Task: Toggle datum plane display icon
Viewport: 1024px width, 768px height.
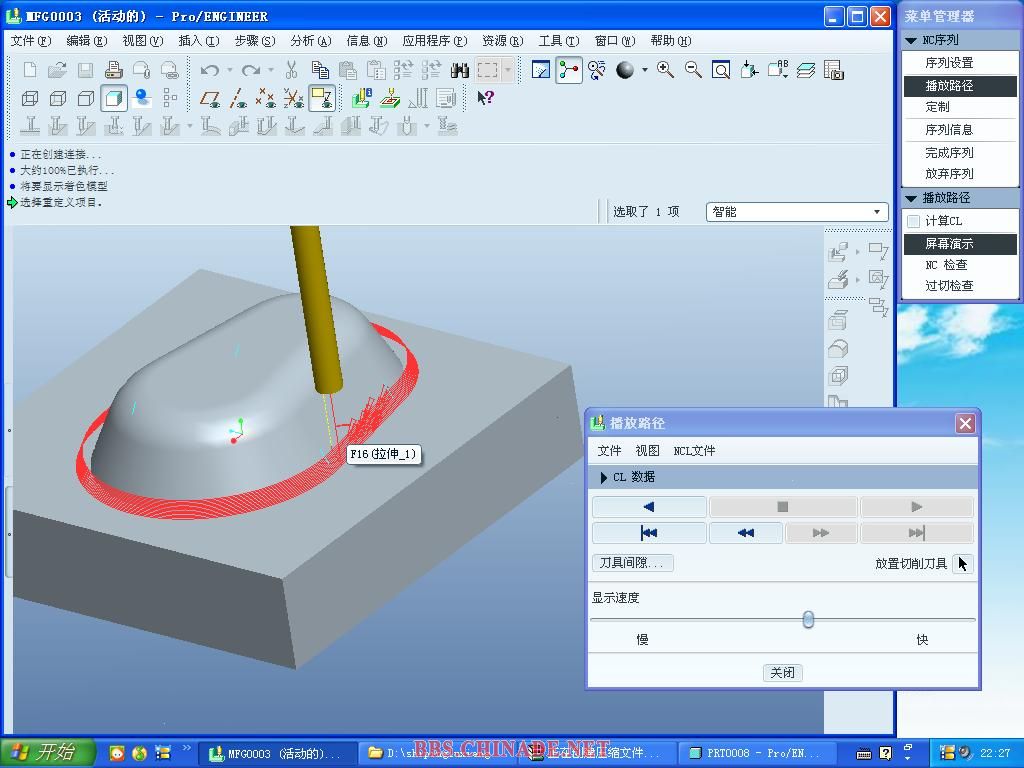Action: 210,98
